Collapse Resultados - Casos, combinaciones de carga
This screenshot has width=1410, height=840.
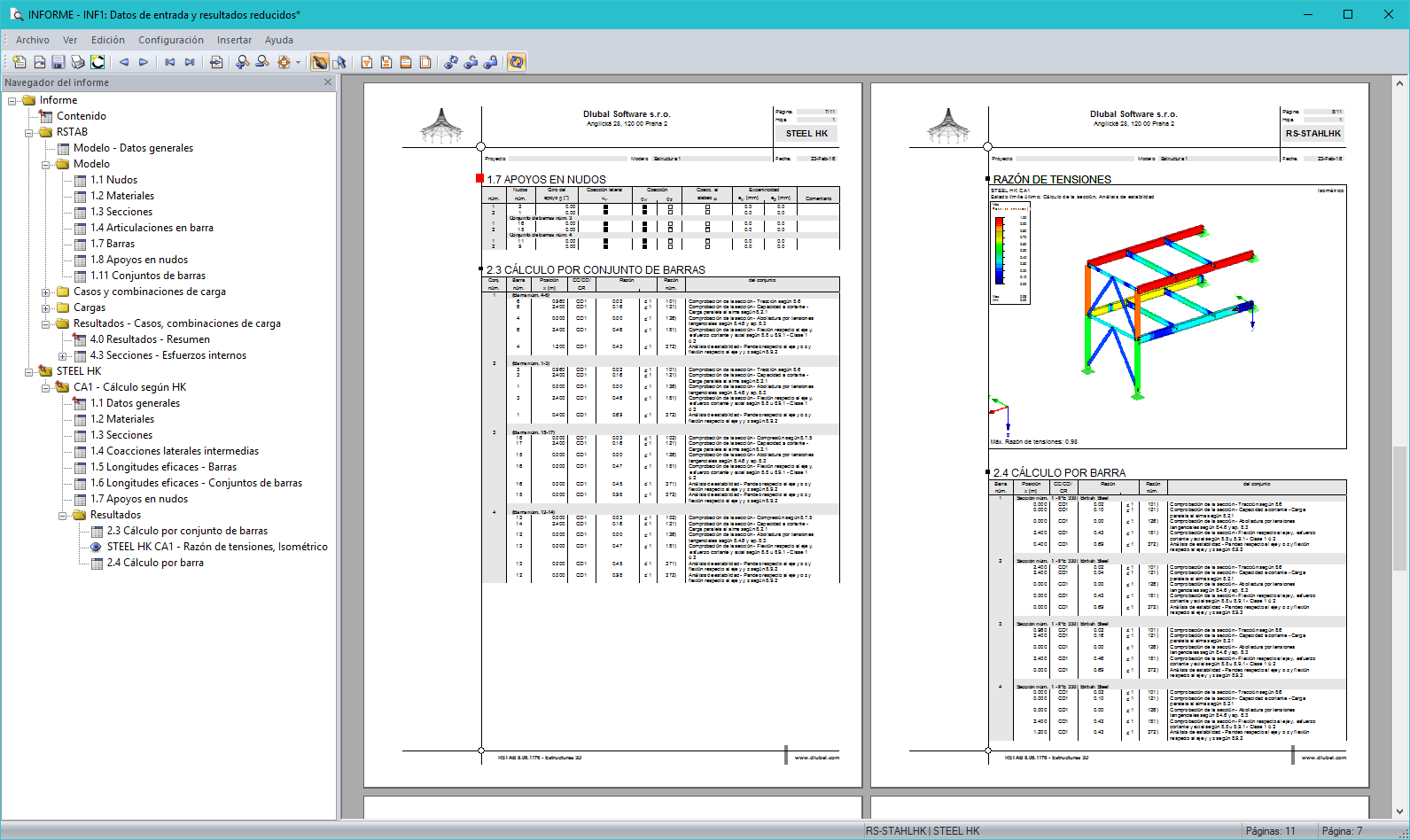pyautogui.click(x=46, y=324)
